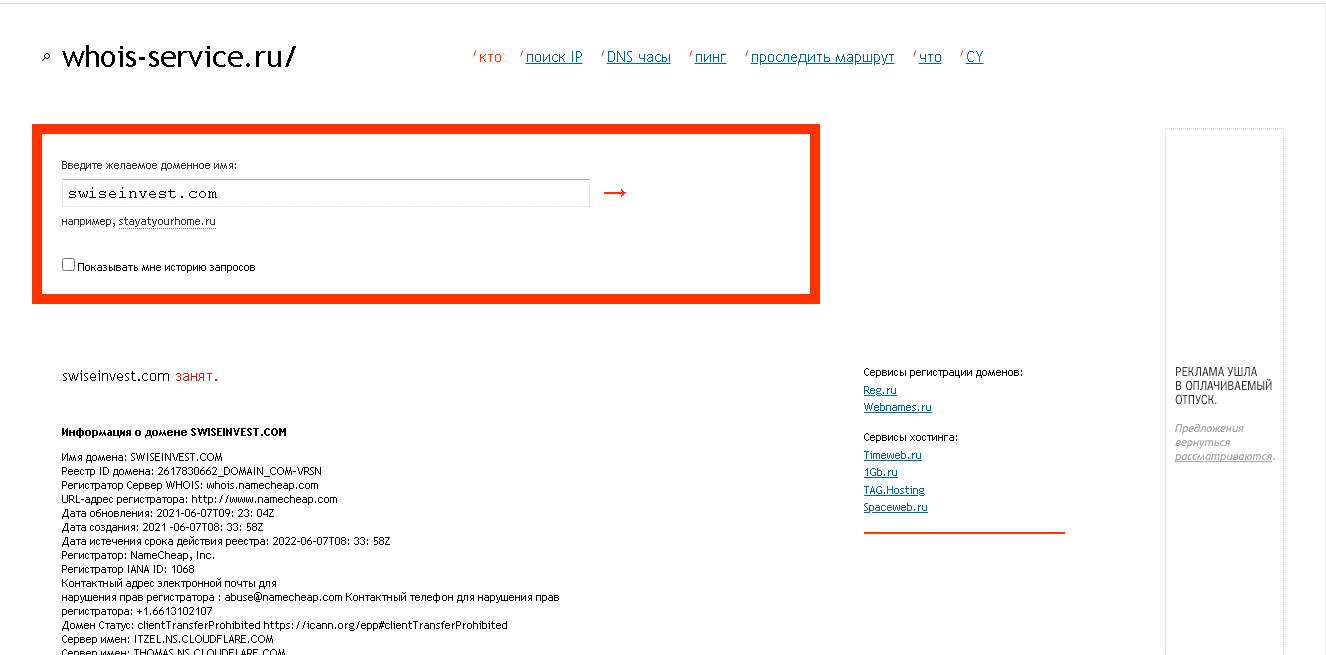Click the domain name input field
Viewport: 1326px width, 655px height.
pyautogui.click(x=325, y=193)
